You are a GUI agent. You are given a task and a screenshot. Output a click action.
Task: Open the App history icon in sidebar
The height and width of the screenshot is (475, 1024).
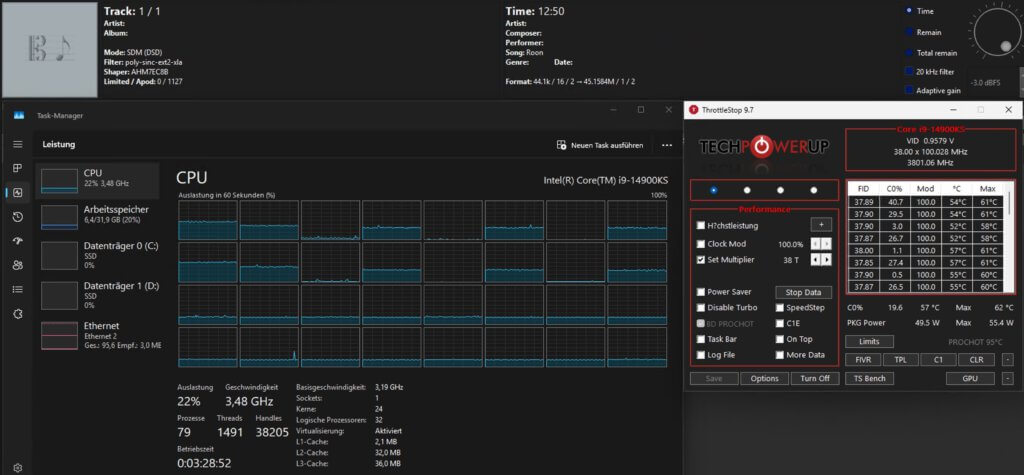coord(18,217)
